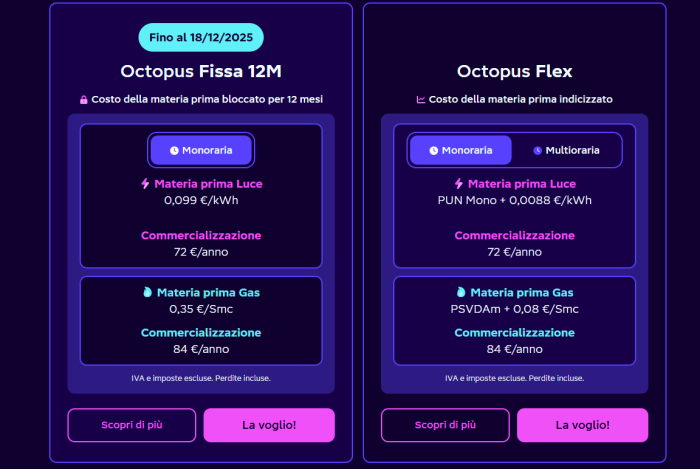
Task: Click PUN Mono + 0,0088 €/kWh price text
Action: click(514, 200)
